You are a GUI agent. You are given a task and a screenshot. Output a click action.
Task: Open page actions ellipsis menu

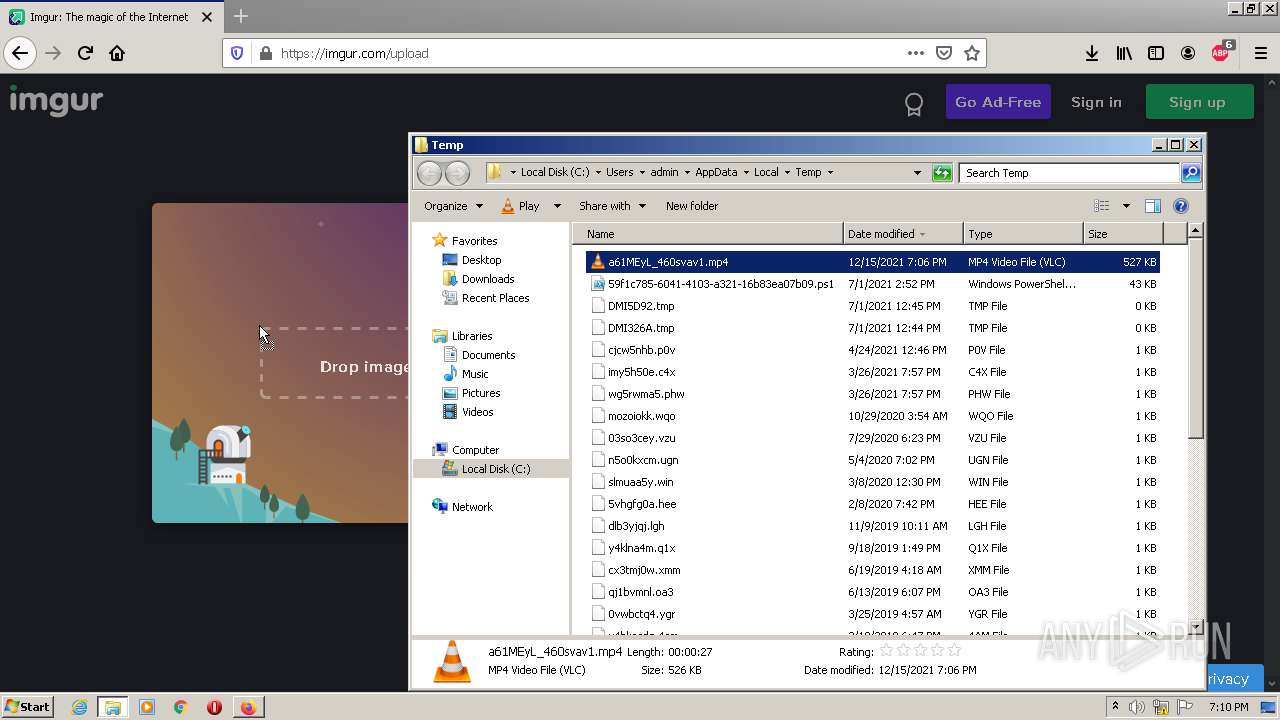[x=915, y=53]
